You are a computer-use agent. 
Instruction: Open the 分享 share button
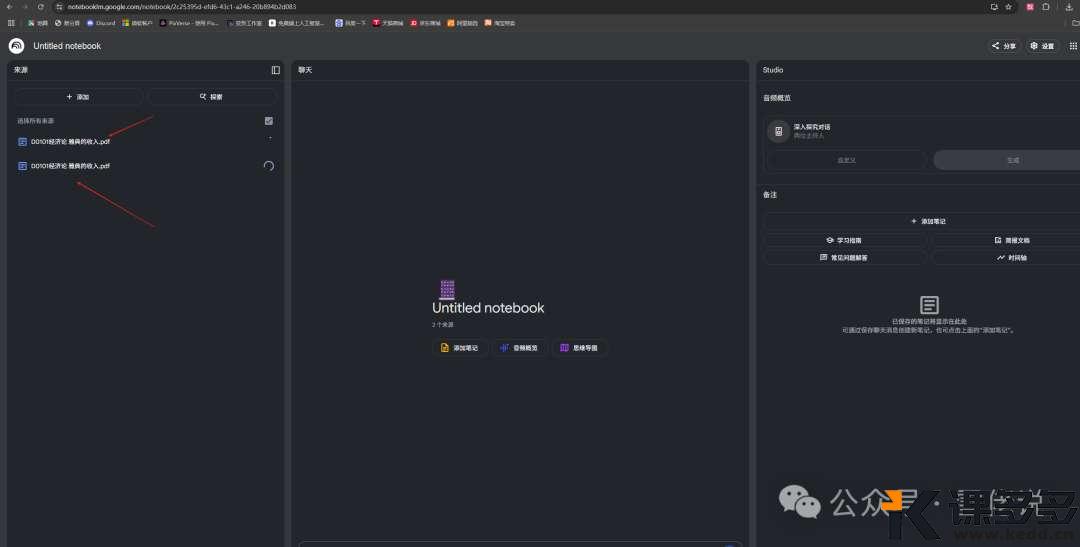click(x=1003, y=46)
